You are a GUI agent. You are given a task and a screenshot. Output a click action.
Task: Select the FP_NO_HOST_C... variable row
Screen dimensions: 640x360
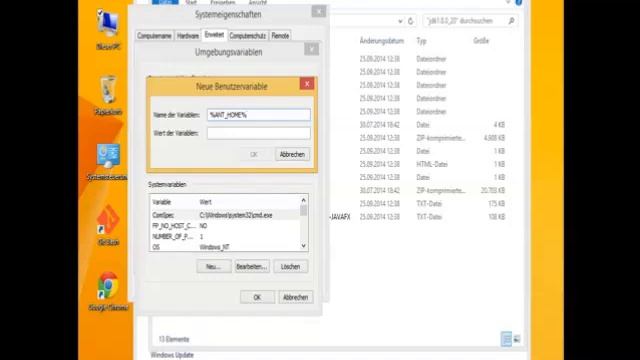[225, 226]
